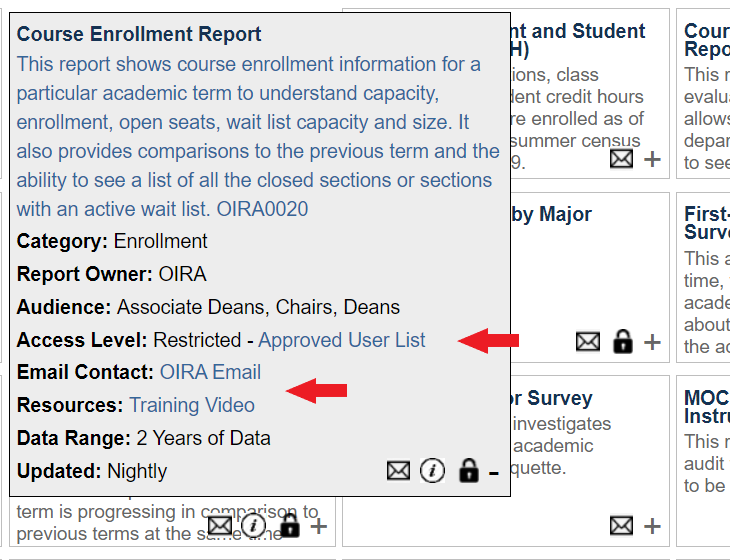The image size is (730, 560).
Task: Expand the Survey card using the plus sign
Action: tap(652, 526)
